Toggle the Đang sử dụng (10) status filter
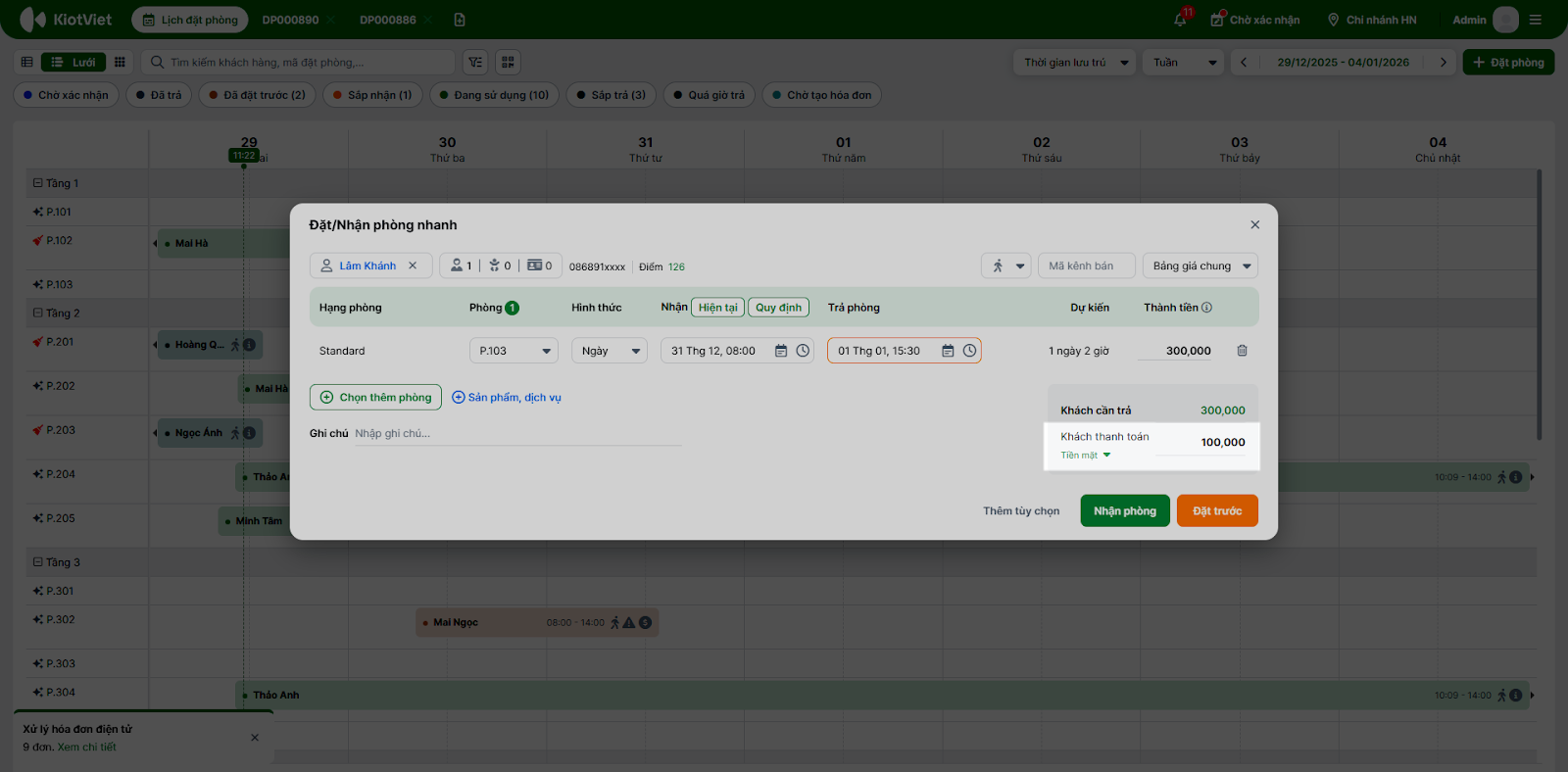The width and height of the screenshot is (1568, 772). click(494, 95)
